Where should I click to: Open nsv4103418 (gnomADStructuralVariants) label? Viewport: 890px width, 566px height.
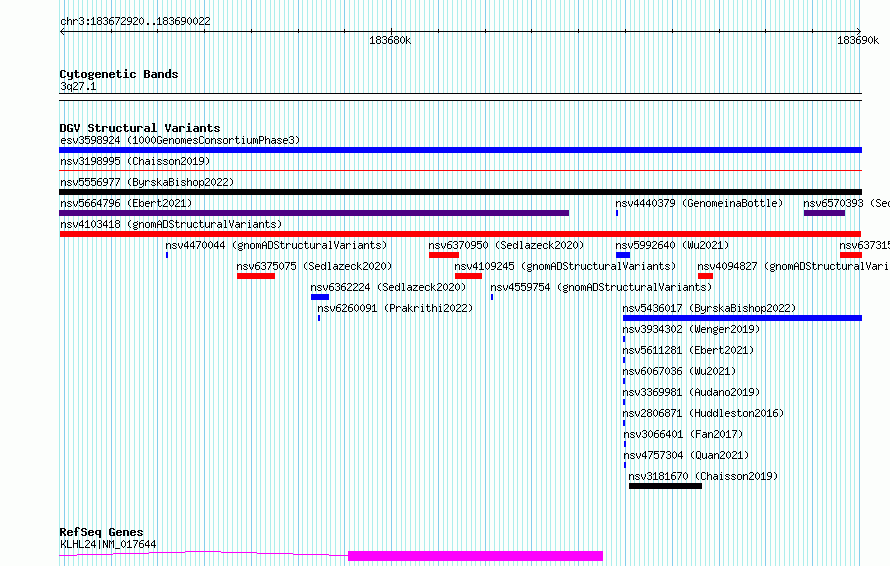[x=171, y=224]
